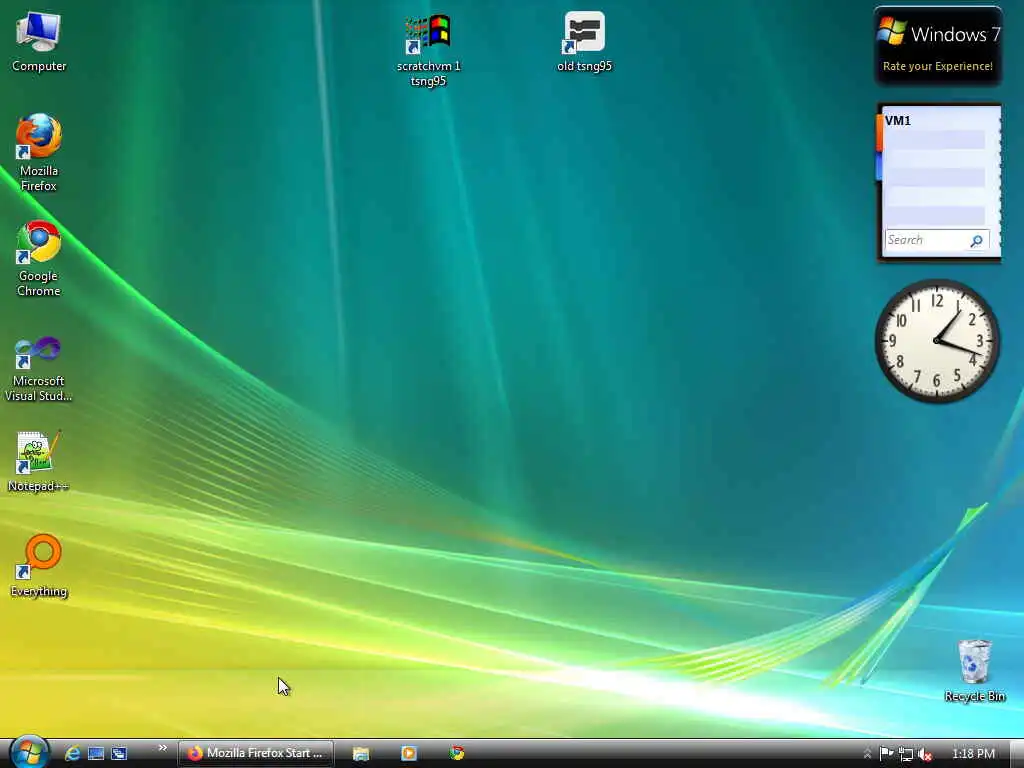
Task: Click the Search field in VM1 gadget
Action: [925, 240]
